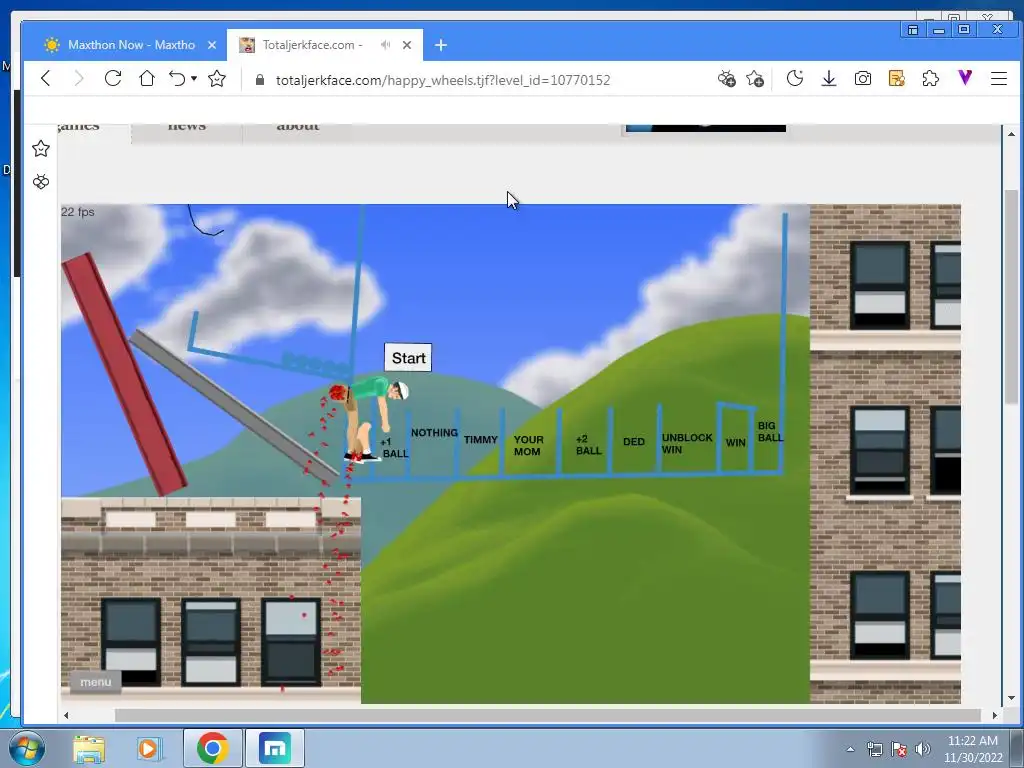
Task: Click the 22 fps counter text
Action: click(x=78, y=212)
